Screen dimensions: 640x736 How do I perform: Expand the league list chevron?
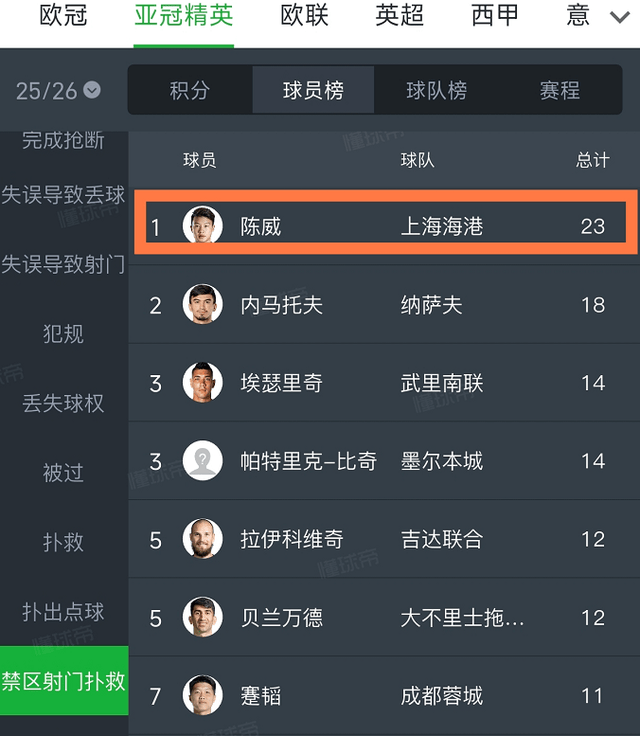tap(619, 17)
